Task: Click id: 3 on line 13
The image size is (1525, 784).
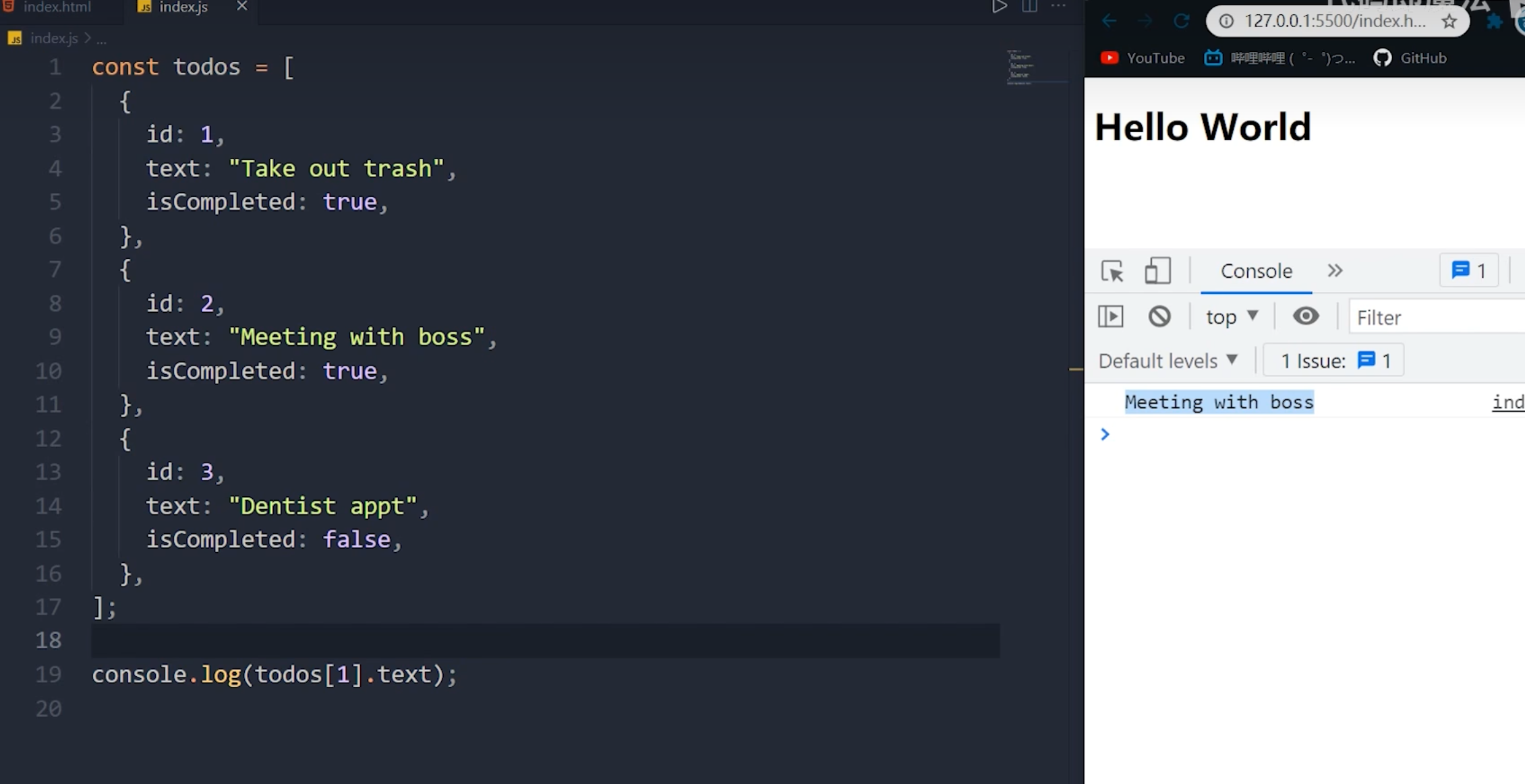Action: 180,472
